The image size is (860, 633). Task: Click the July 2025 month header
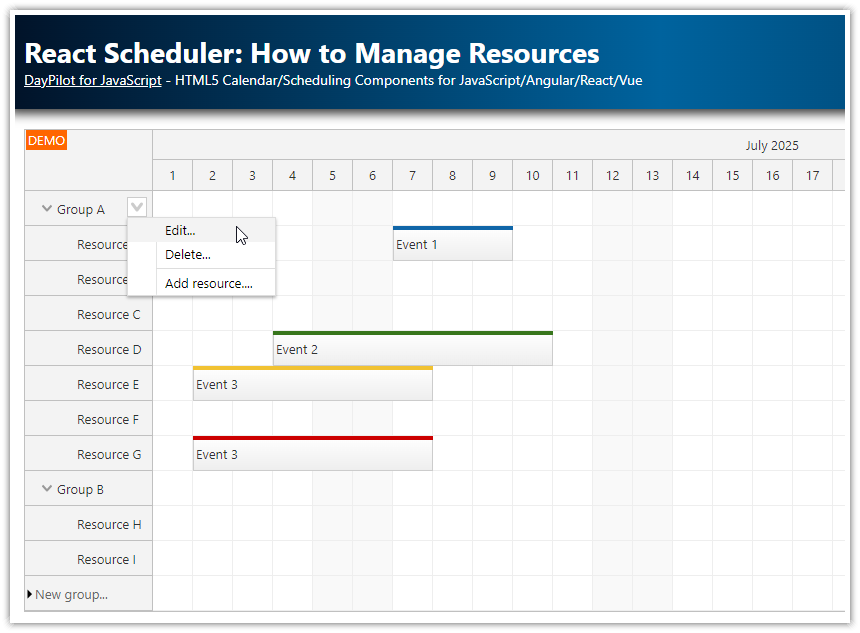pyautogui.click(x=772, y=145)
